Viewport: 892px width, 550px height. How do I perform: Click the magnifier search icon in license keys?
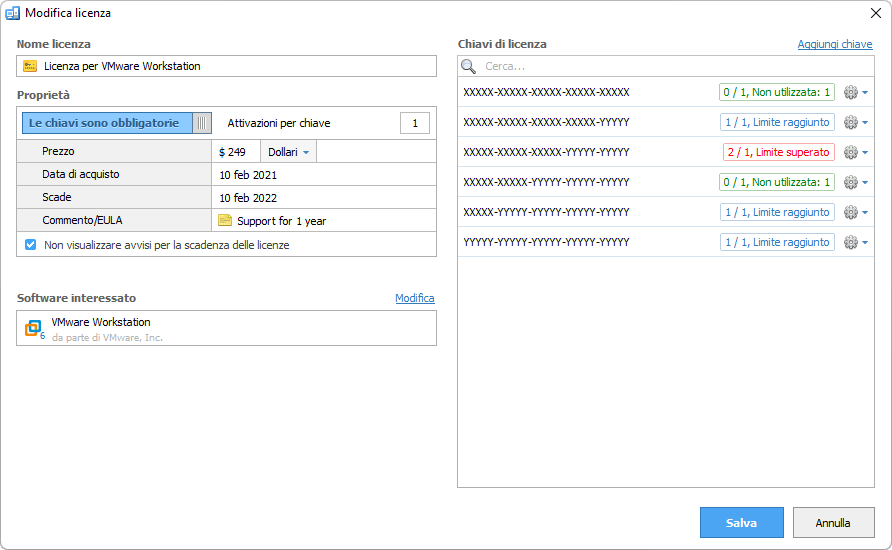[468, 66]
